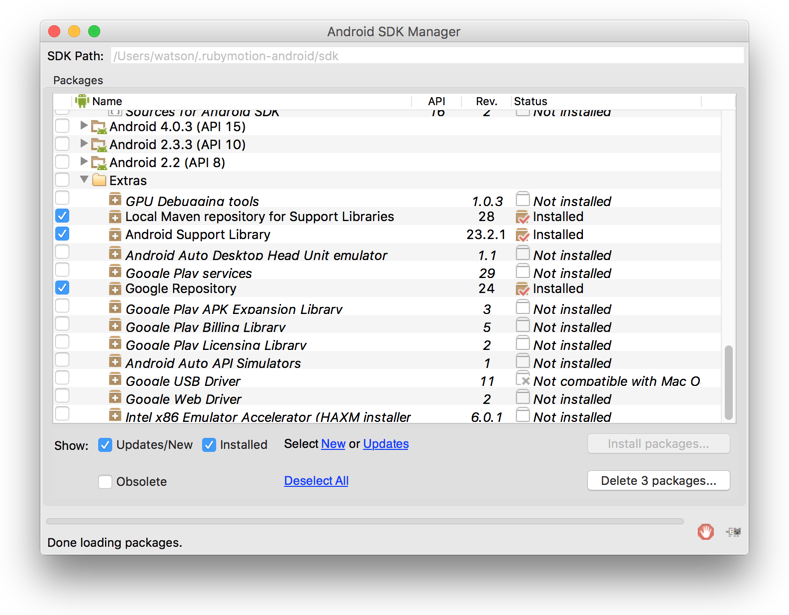Click the package icon for Google USB Driver
The height and width of the screenshot is (615, 789).
[x=115, y=379]
